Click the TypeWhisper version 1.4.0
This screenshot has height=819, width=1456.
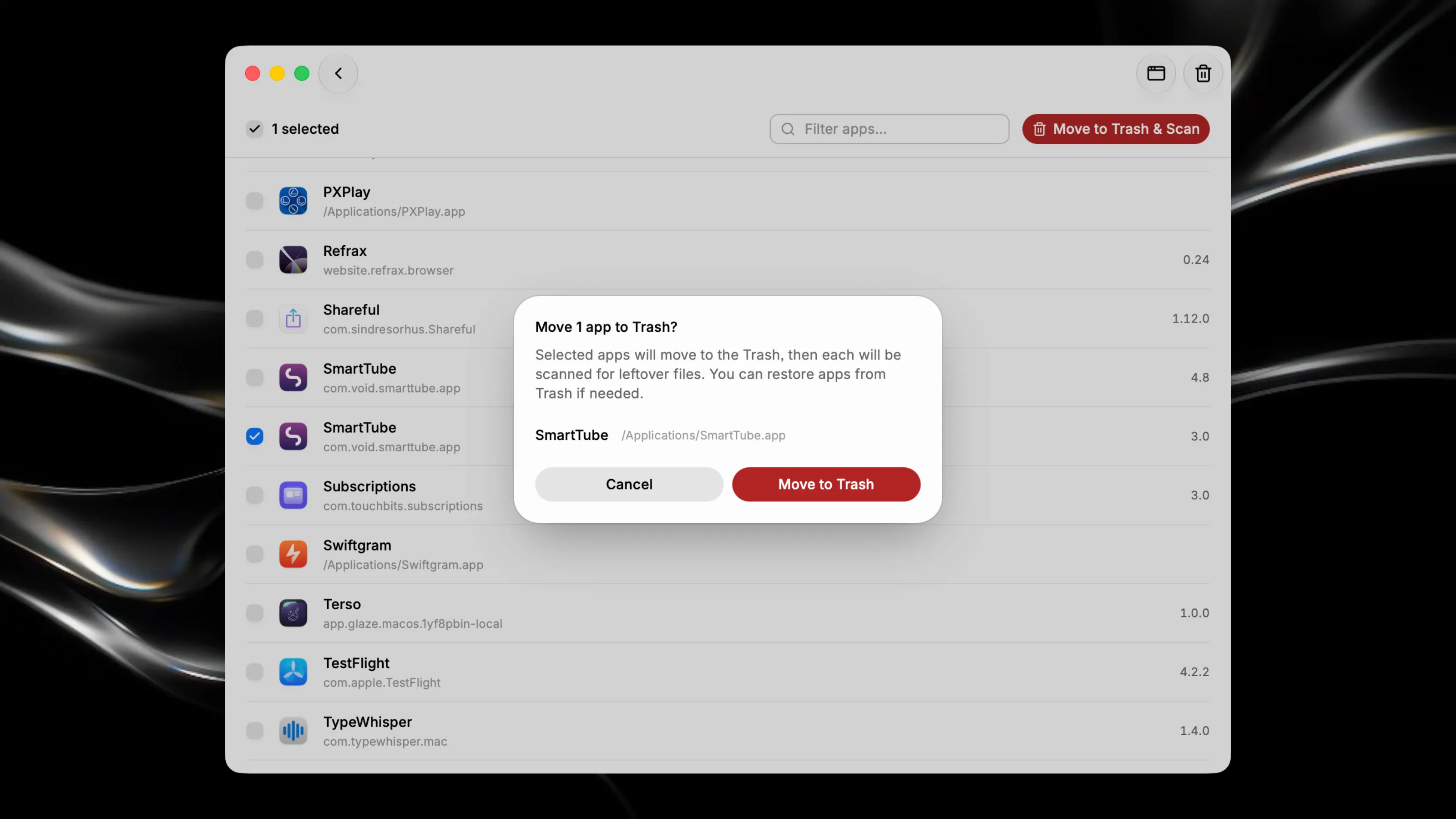(1194, 731)
